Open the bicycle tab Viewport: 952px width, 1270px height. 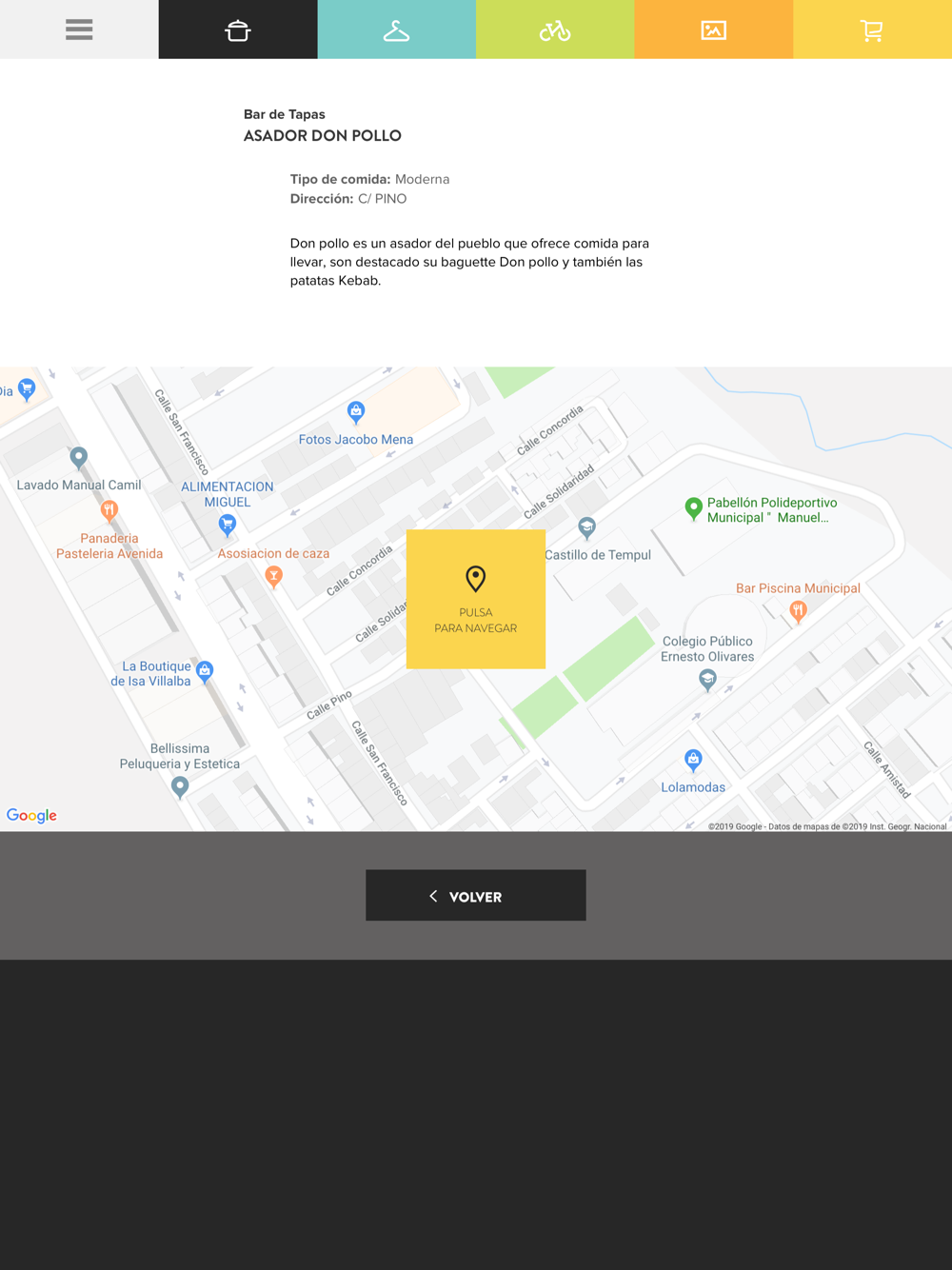coord(555,30)
